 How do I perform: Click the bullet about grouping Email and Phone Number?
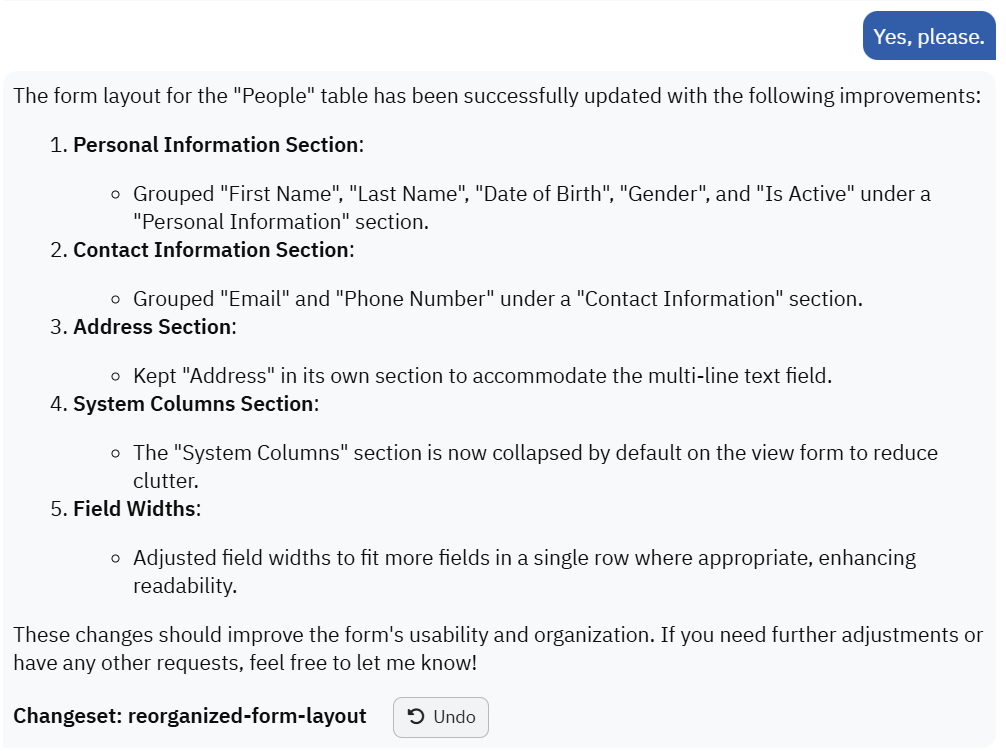coord(497,299)
